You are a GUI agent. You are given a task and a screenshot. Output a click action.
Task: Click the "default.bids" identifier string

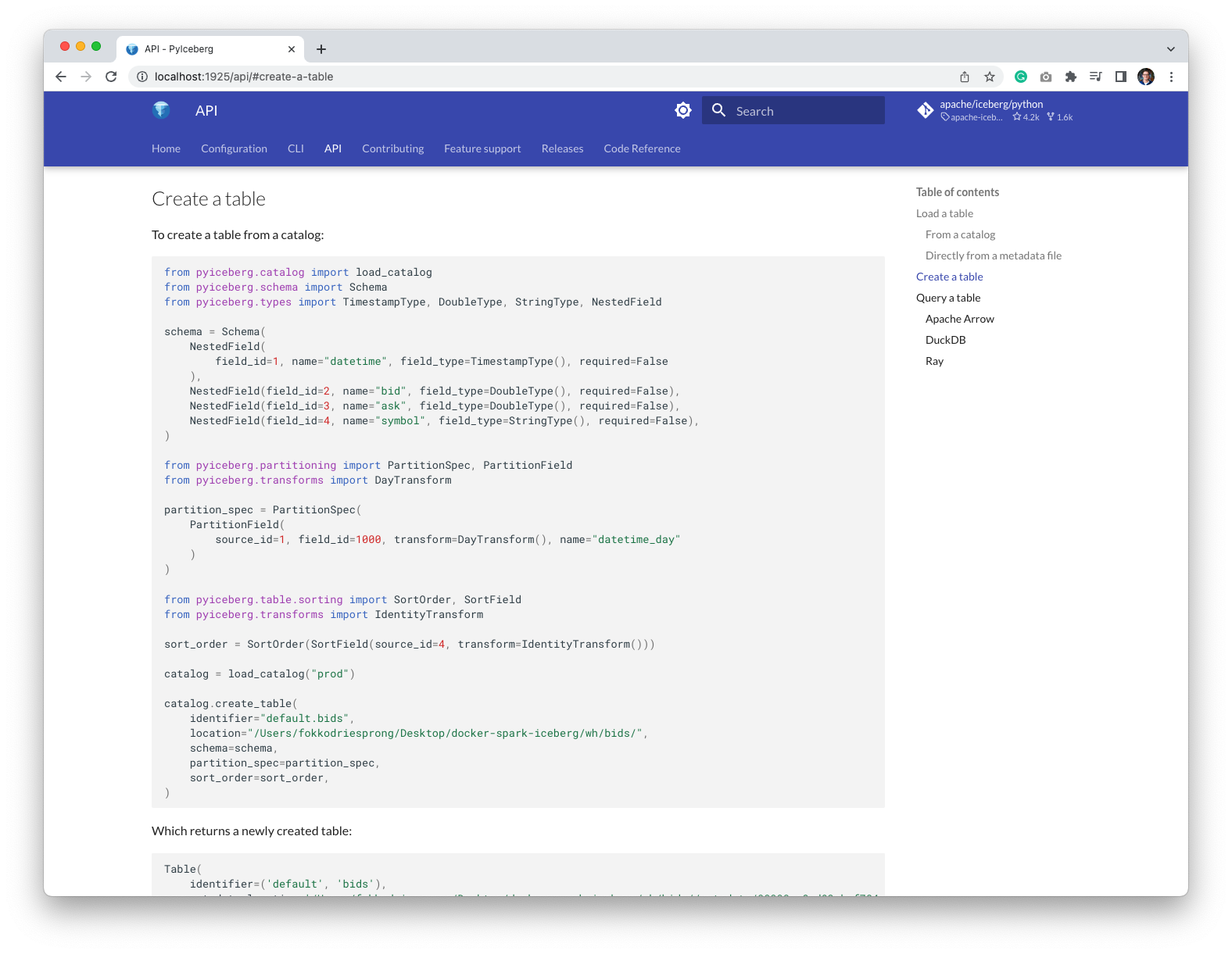click(306, 718)
